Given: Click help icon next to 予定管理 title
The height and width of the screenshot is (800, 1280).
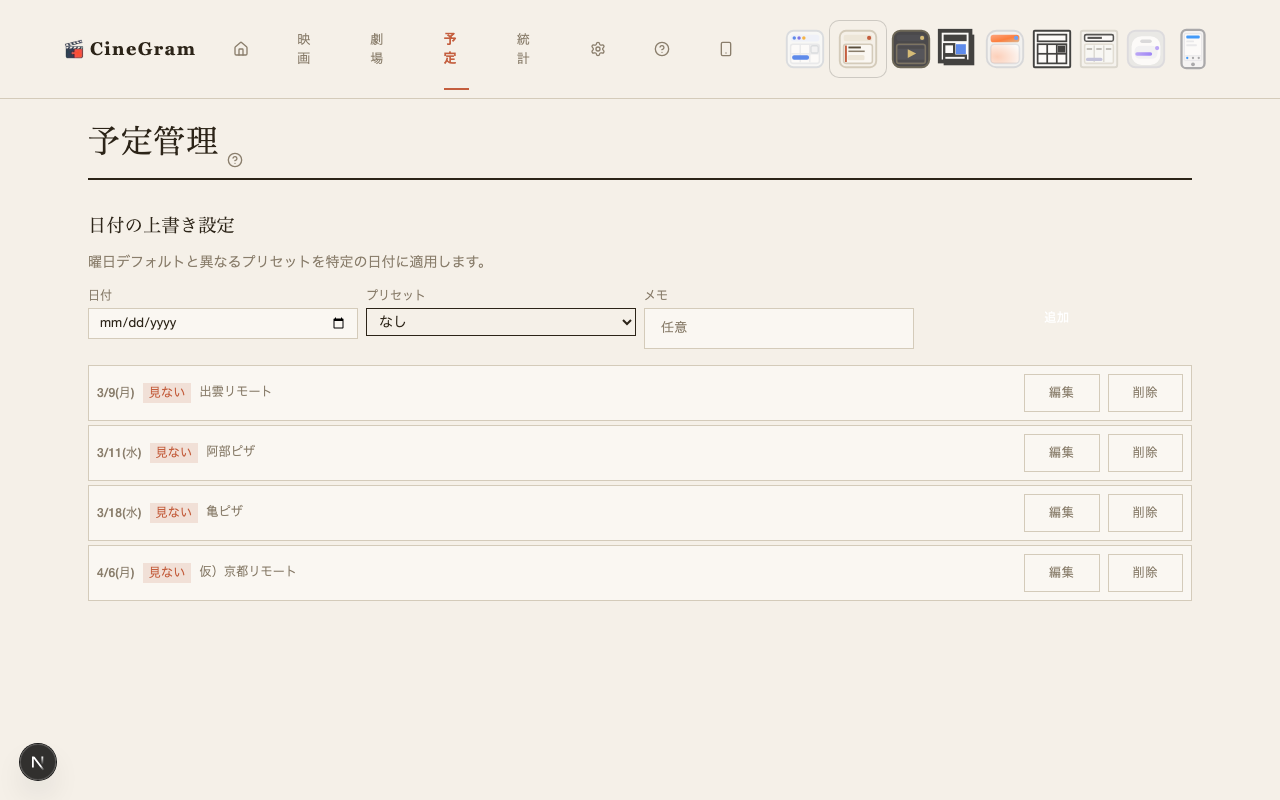Looking at the screenshot, I should coord(235,160).
